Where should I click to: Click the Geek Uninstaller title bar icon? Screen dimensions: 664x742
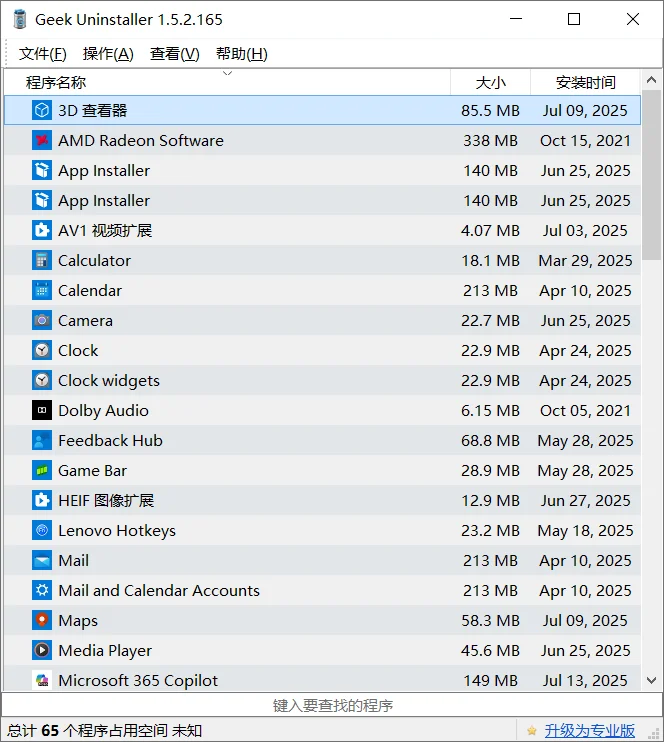tap(20, 19)
